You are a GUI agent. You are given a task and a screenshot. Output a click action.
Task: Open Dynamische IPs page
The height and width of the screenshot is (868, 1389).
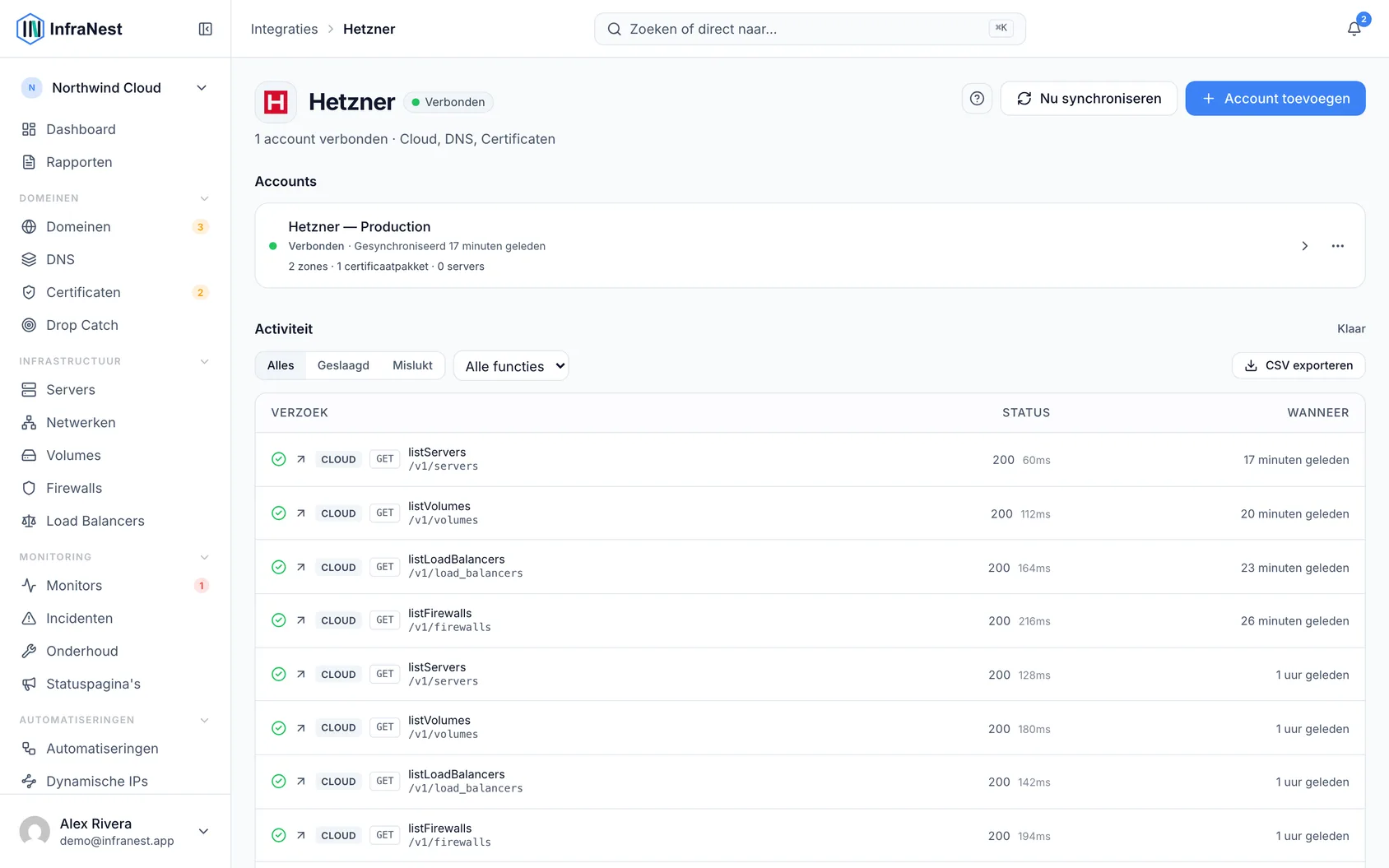coord(115,782)
